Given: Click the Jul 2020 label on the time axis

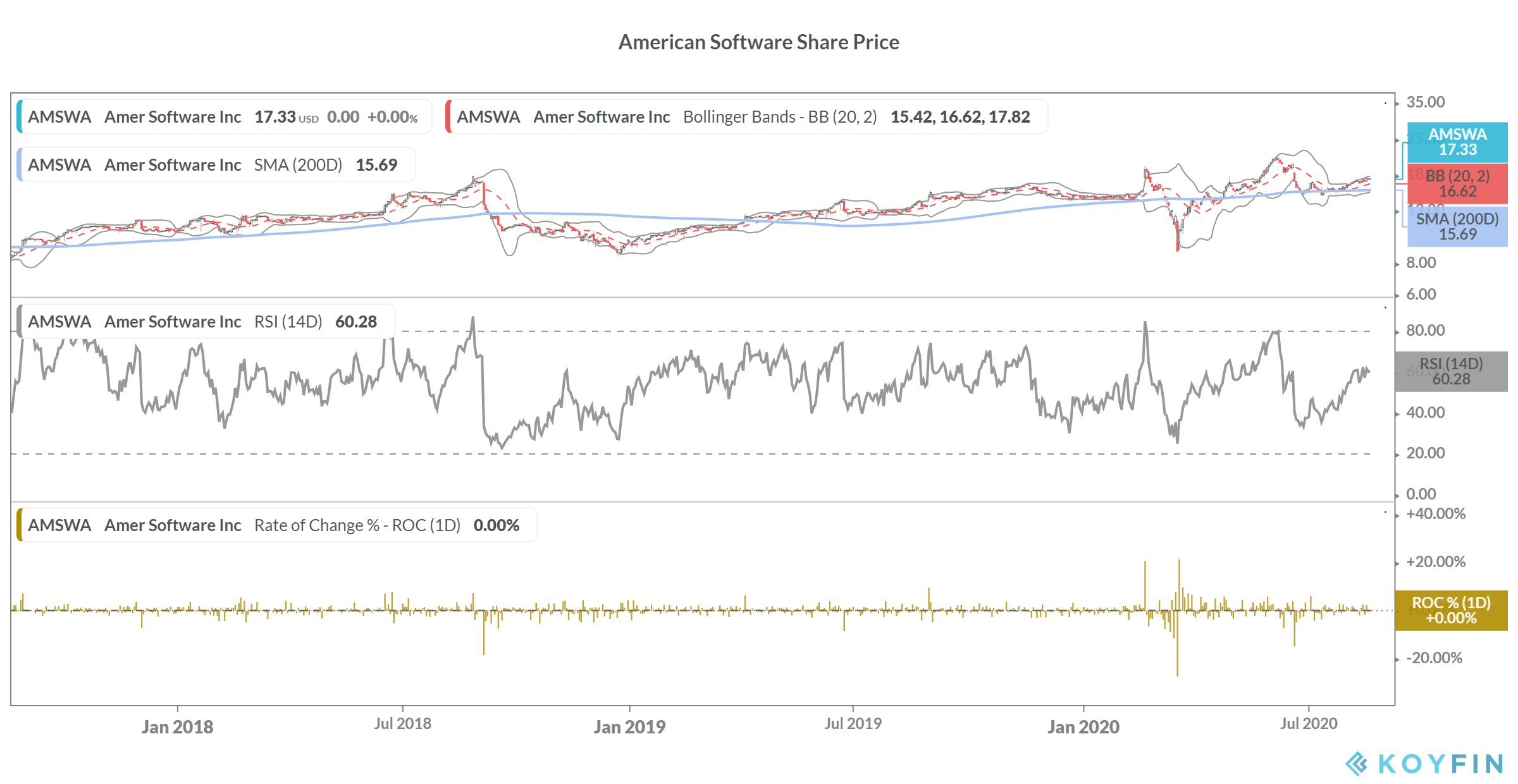Looking at the screenshot, I should click(1308, 723).
